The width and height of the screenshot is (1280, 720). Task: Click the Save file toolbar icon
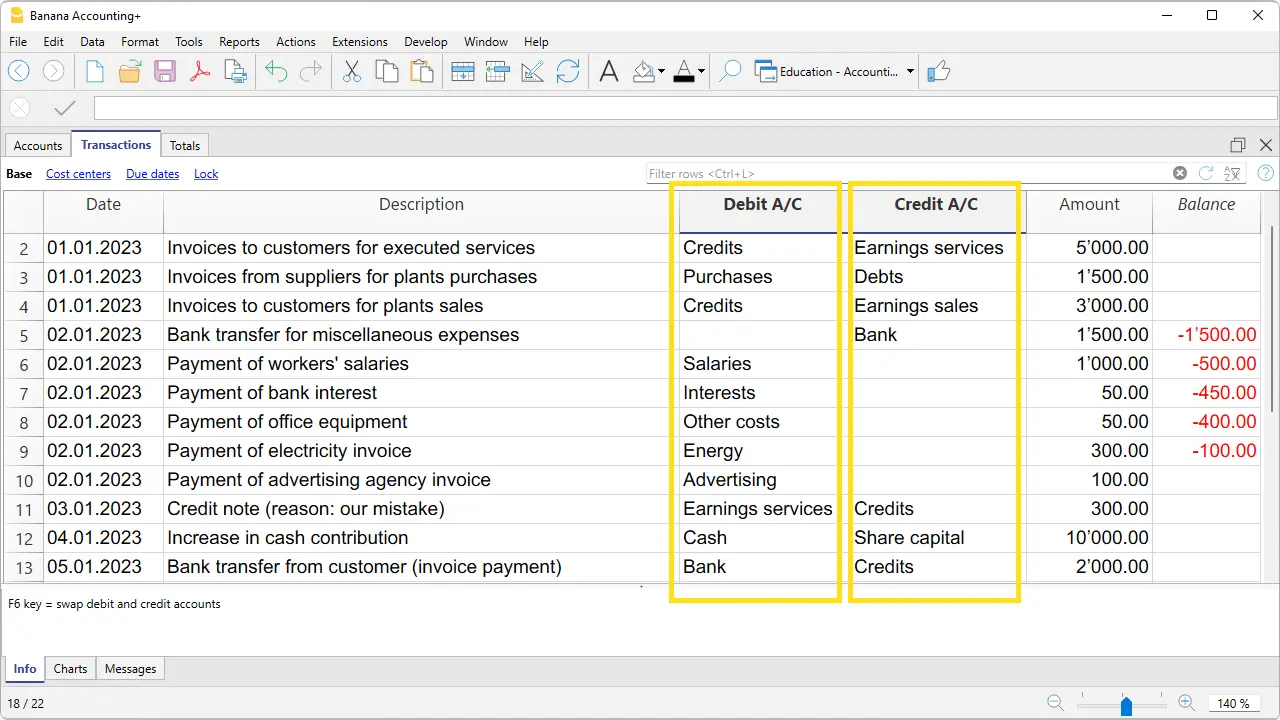point(165,71)
